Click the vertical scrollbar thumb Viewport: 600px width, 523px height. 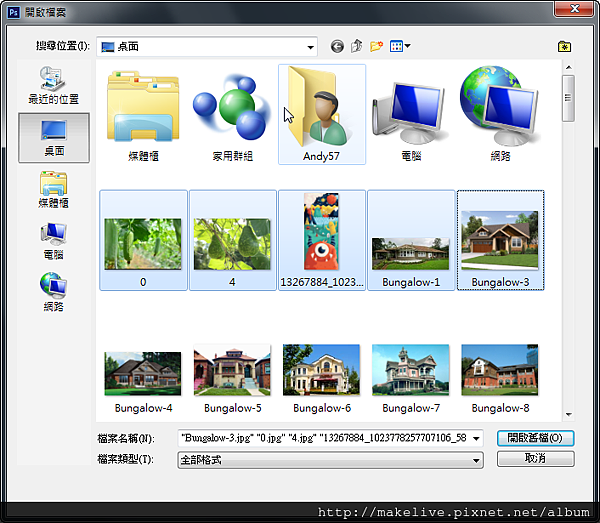[569, 98]
